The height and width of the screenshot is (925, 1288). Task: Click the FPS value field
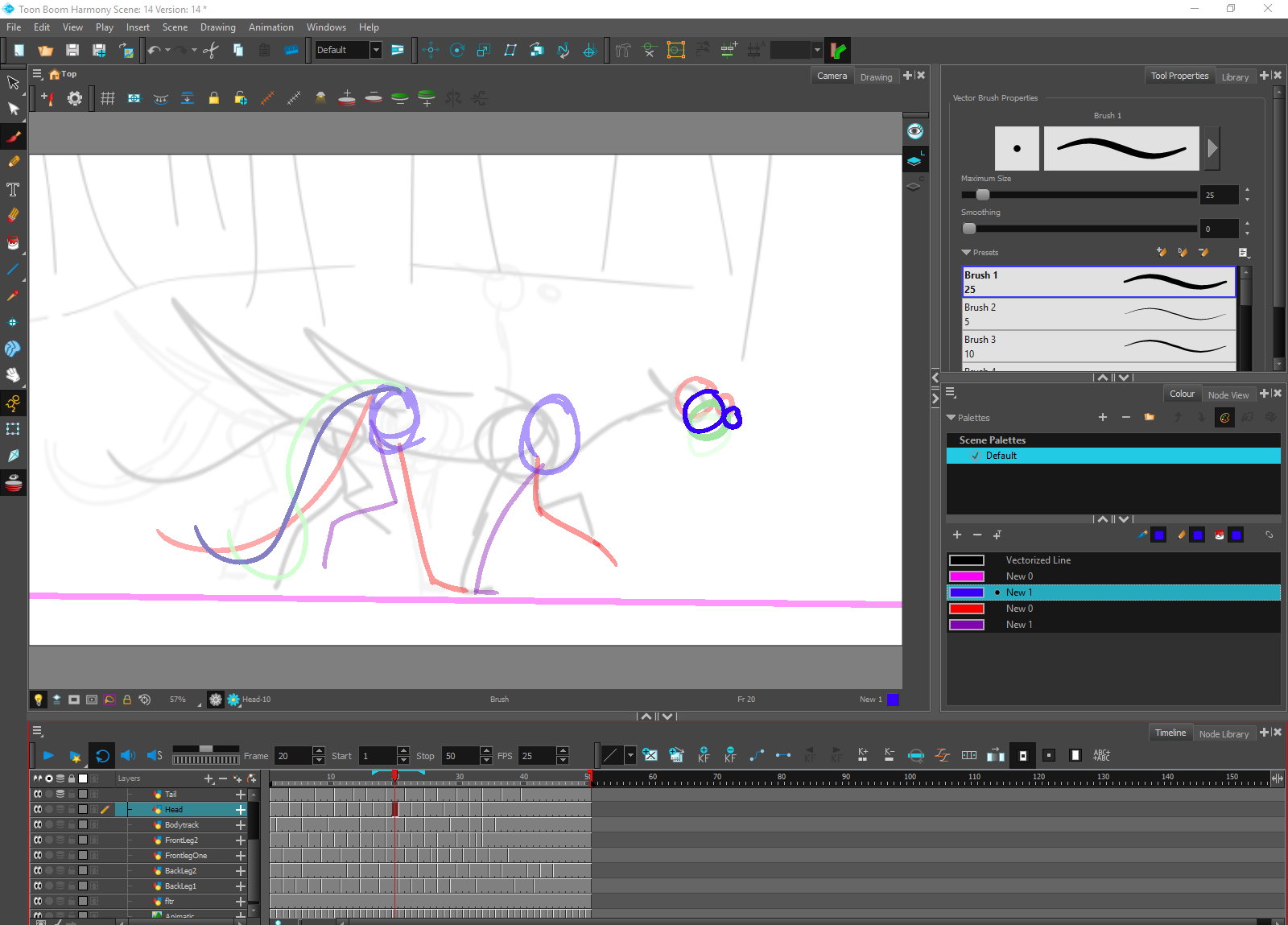537,756
